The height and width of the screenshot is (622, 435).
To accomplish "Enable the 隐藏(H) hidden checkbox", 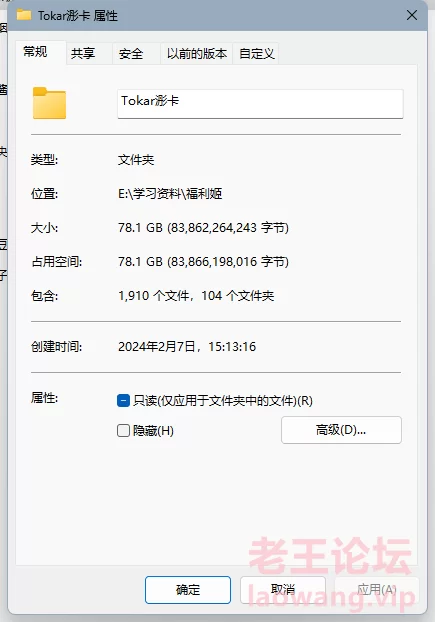I will [123, 430].
